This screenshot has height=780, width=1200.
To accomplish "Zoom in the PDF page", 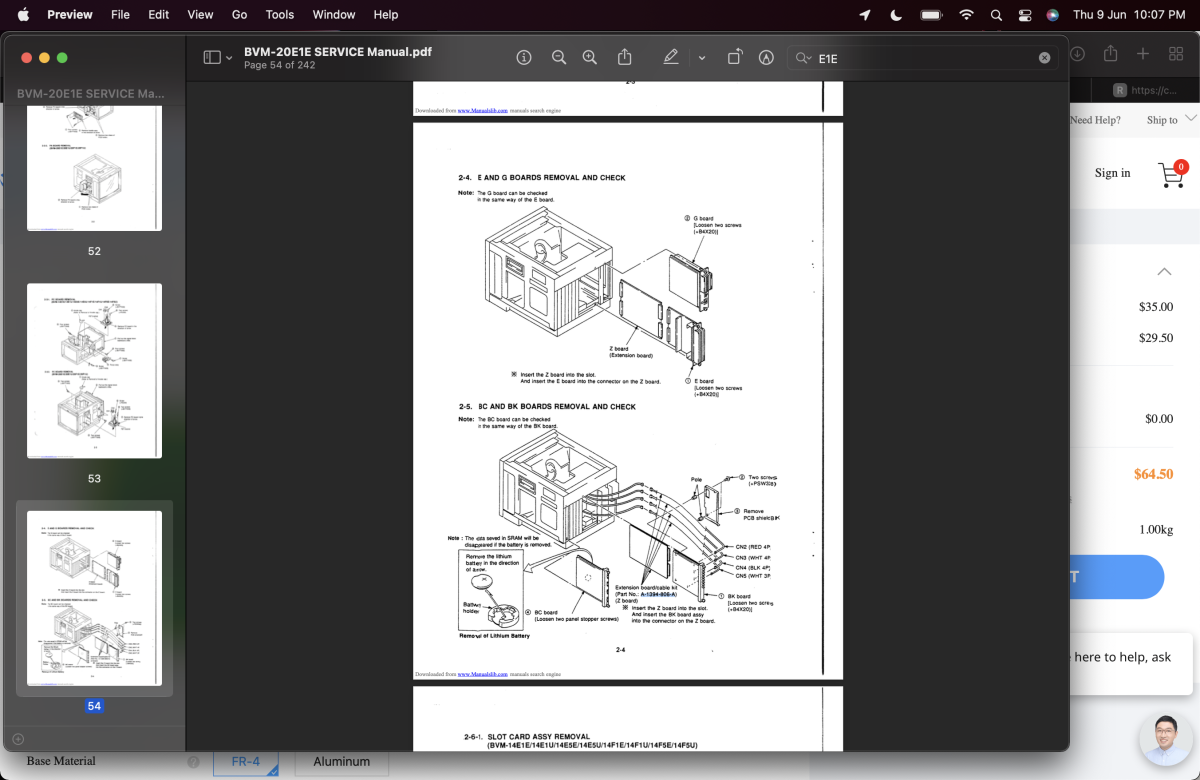I will [x=590, y=58].
